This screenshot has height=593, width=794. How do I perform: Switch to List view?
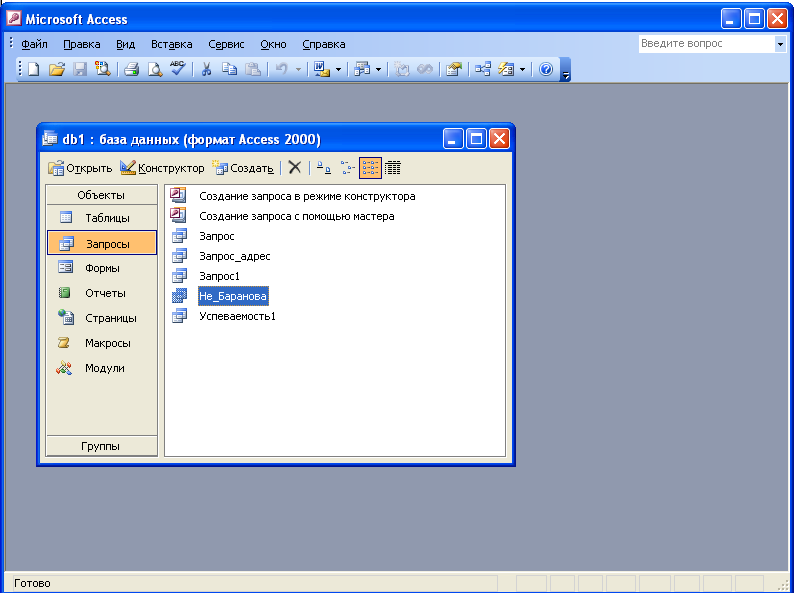pyautogui.click(x=370, y=168)
